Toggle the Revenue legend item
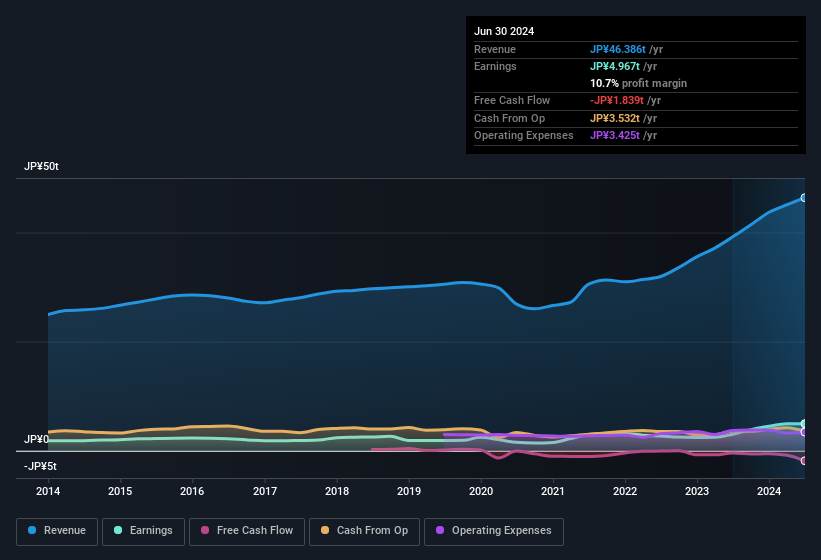 (58, 531)
